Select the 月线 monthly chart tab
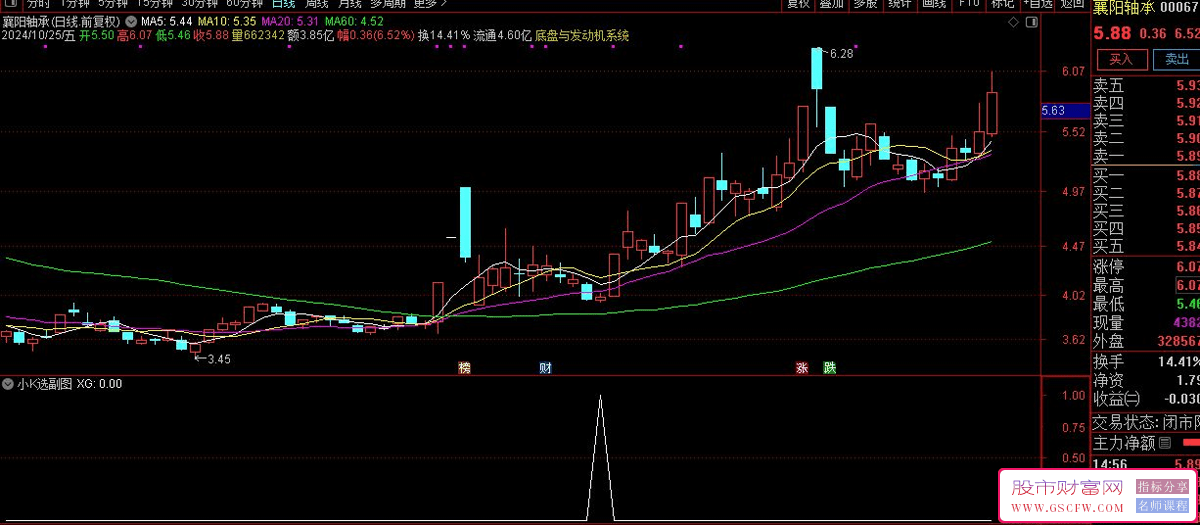The width and height of the screenshot is (1200, 525). click(x=350, y=3)
